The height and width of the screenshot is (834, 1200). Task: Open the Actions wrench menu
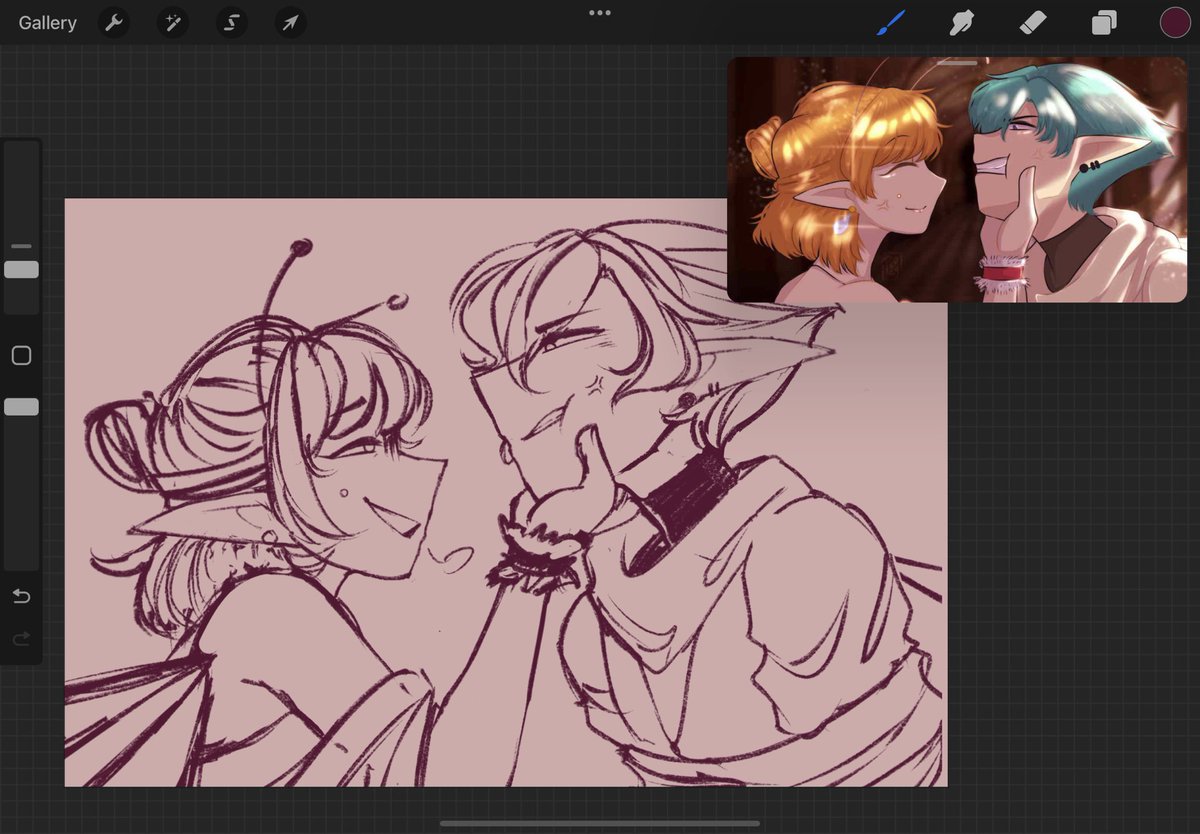pos(115,22)
